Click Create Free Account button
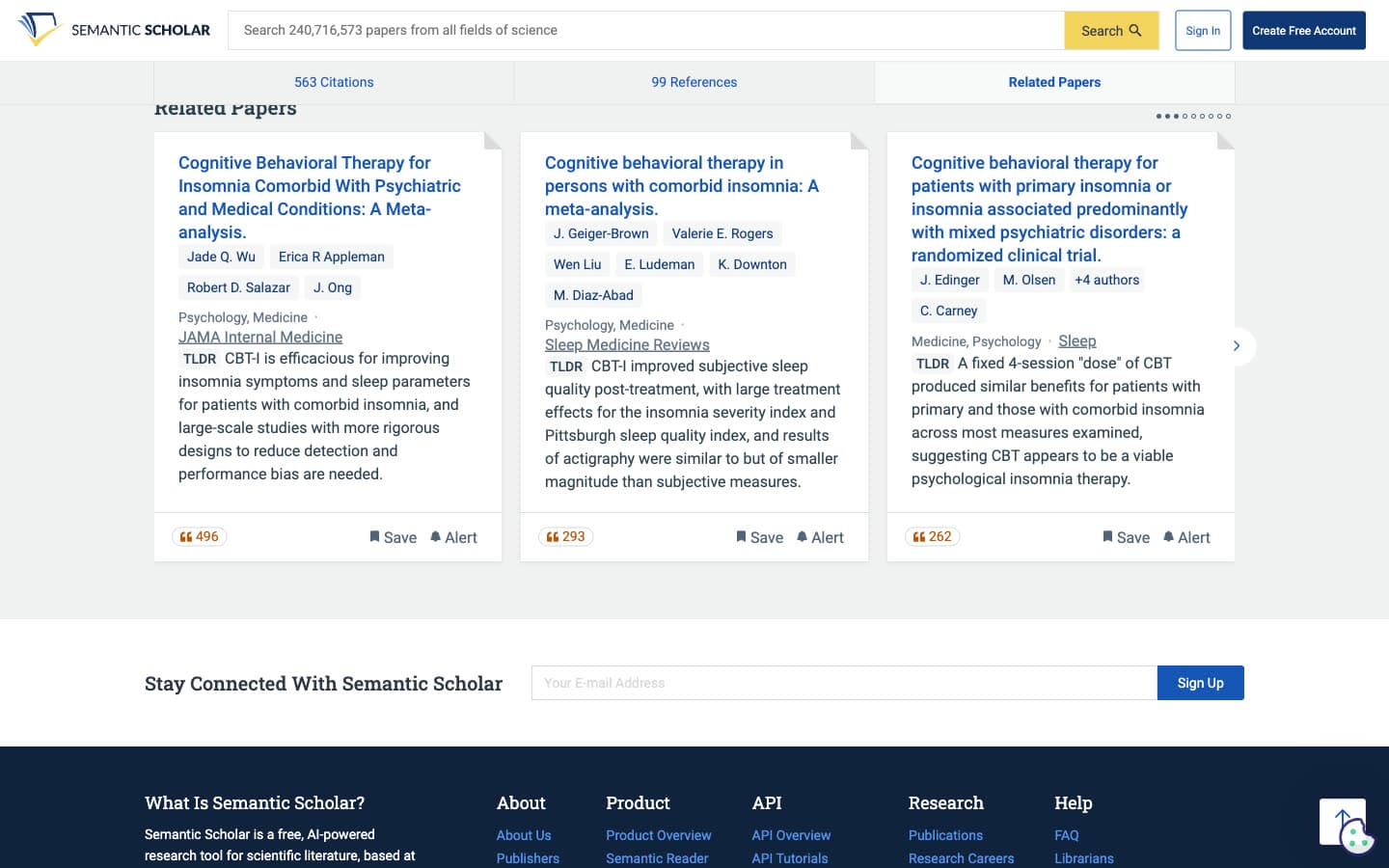 [1303, 31]
